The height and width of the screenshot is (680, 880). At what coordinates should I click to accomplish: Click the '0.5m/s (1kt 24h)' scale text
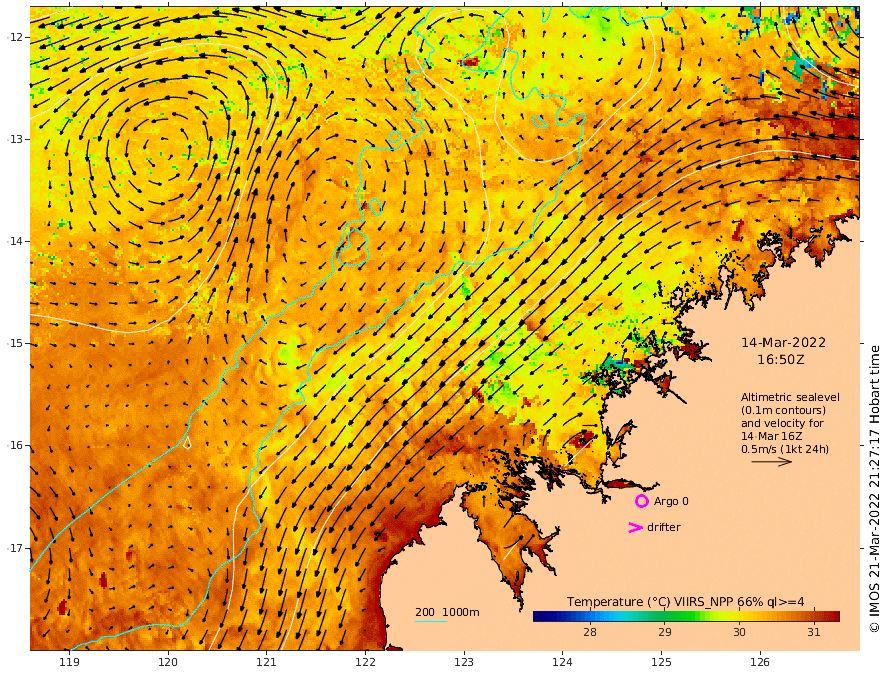coord(785,449)
